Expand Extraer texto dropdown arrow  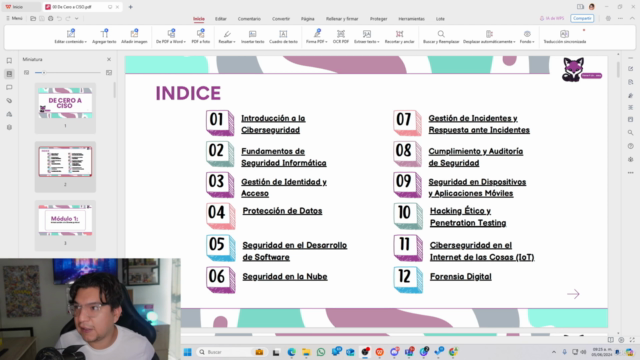click(x=379, y=42)
